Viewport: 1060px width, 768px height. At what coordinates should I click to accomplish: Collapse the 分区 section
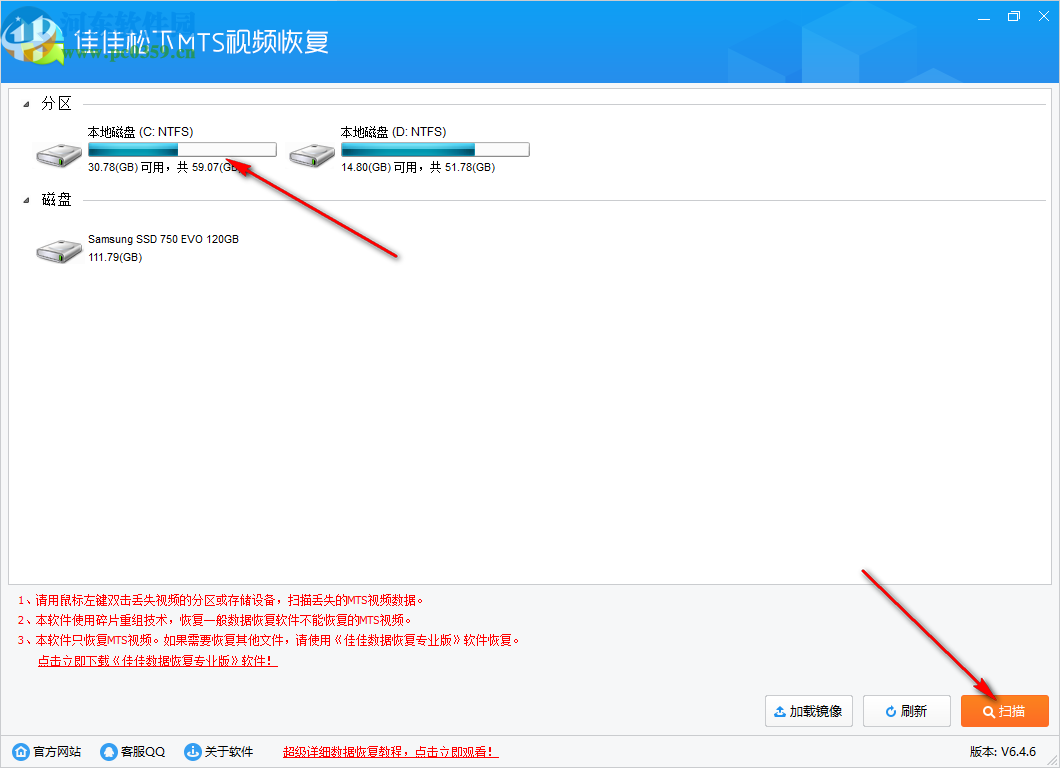[26, 102]
